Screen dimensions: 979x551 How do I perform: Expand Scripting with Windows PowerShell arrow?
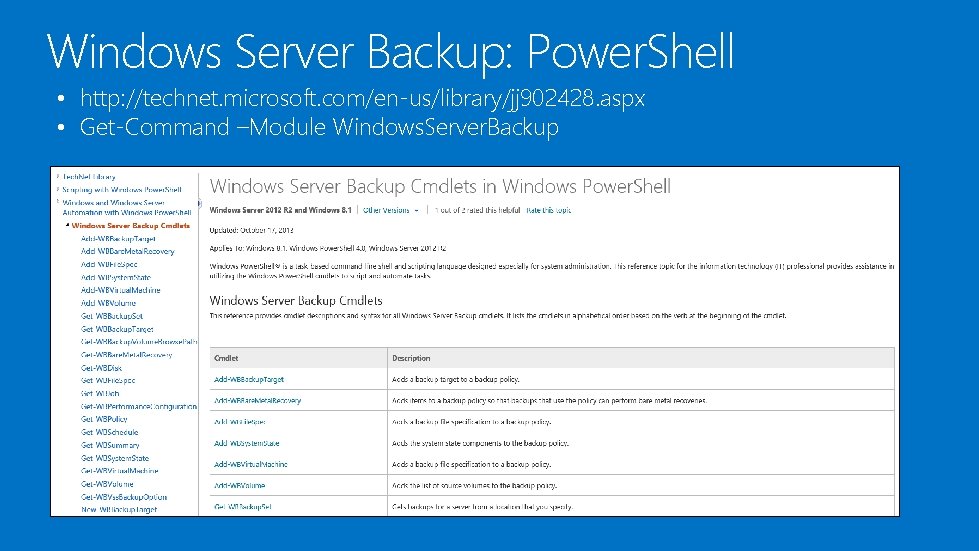pyautogui.click(x=57, y=188)
